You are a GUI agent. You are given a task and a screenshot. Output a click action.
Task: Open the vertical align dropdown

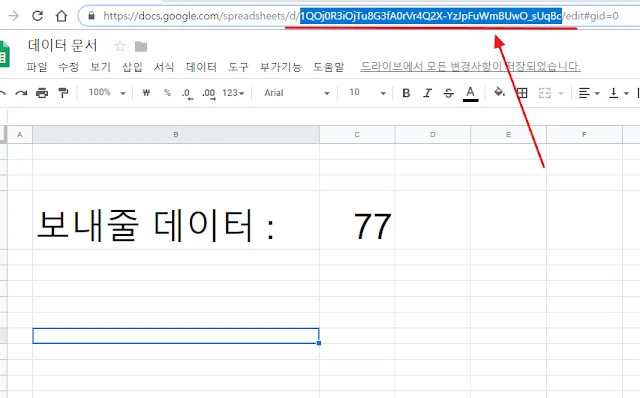pos(619,93)
